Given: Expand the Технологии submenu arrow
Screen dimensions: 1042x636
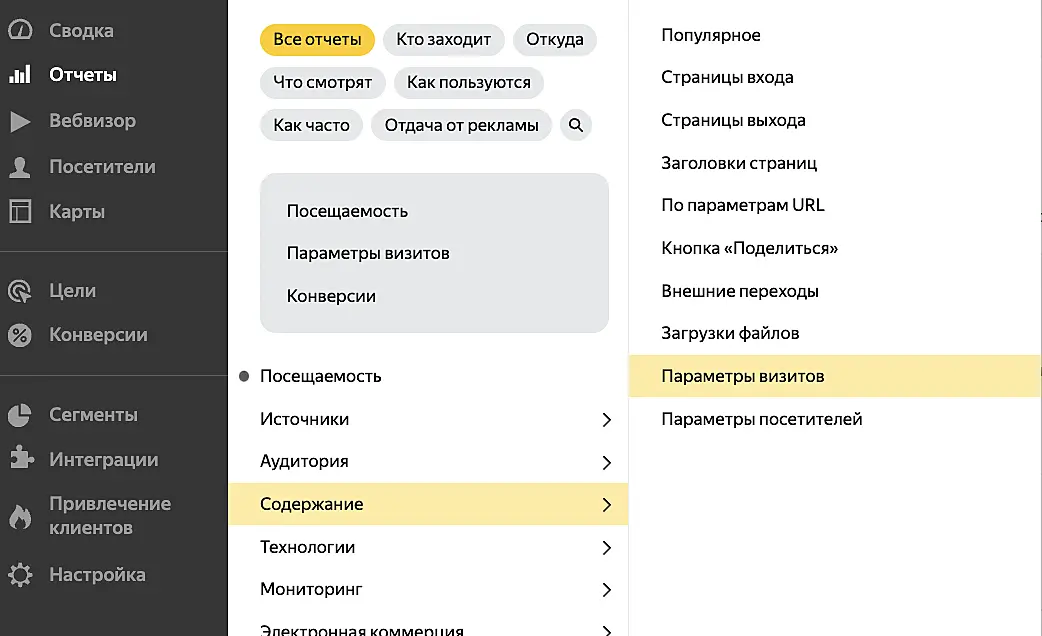Looking at the screenshot, I should [606, 548].
